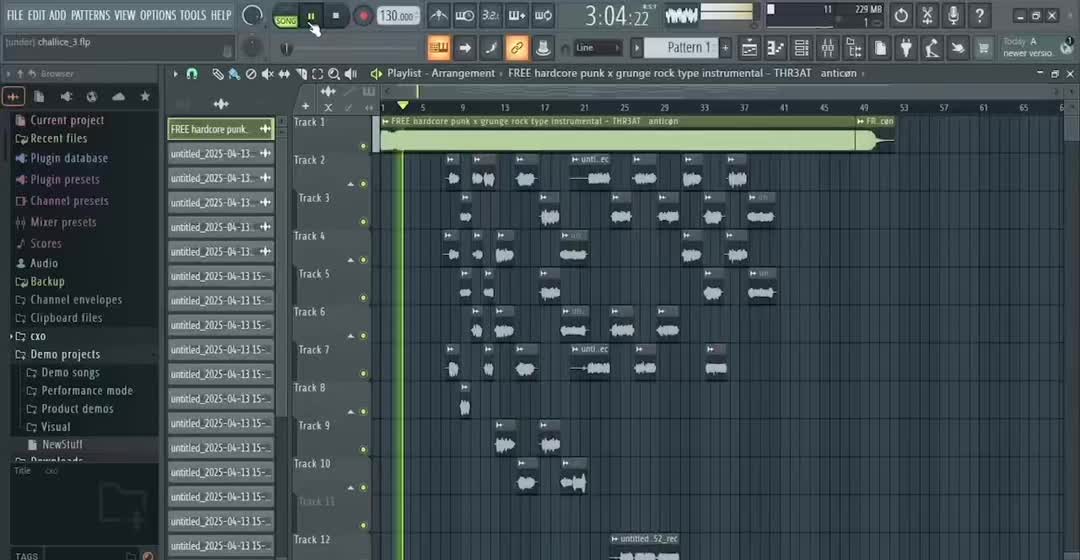Expand Recent files folder
Image resolution: width=1080 pixels, height=560 pixels.
tap(59, 138)
